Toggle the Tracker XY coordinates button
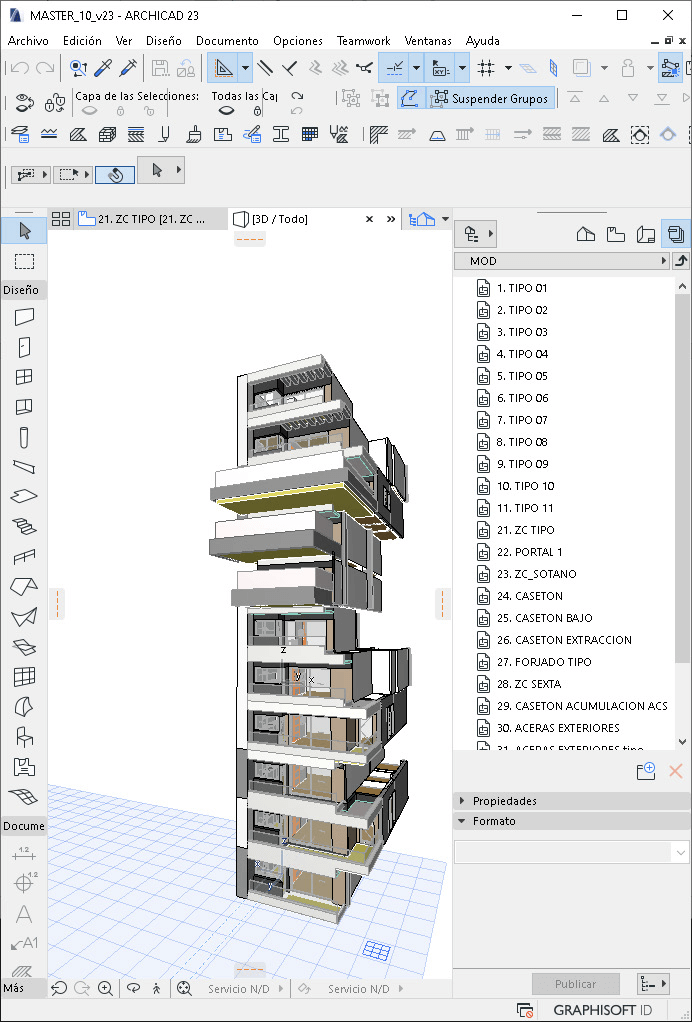Viewport: 692px width, 1022px height. coord(440,68)
